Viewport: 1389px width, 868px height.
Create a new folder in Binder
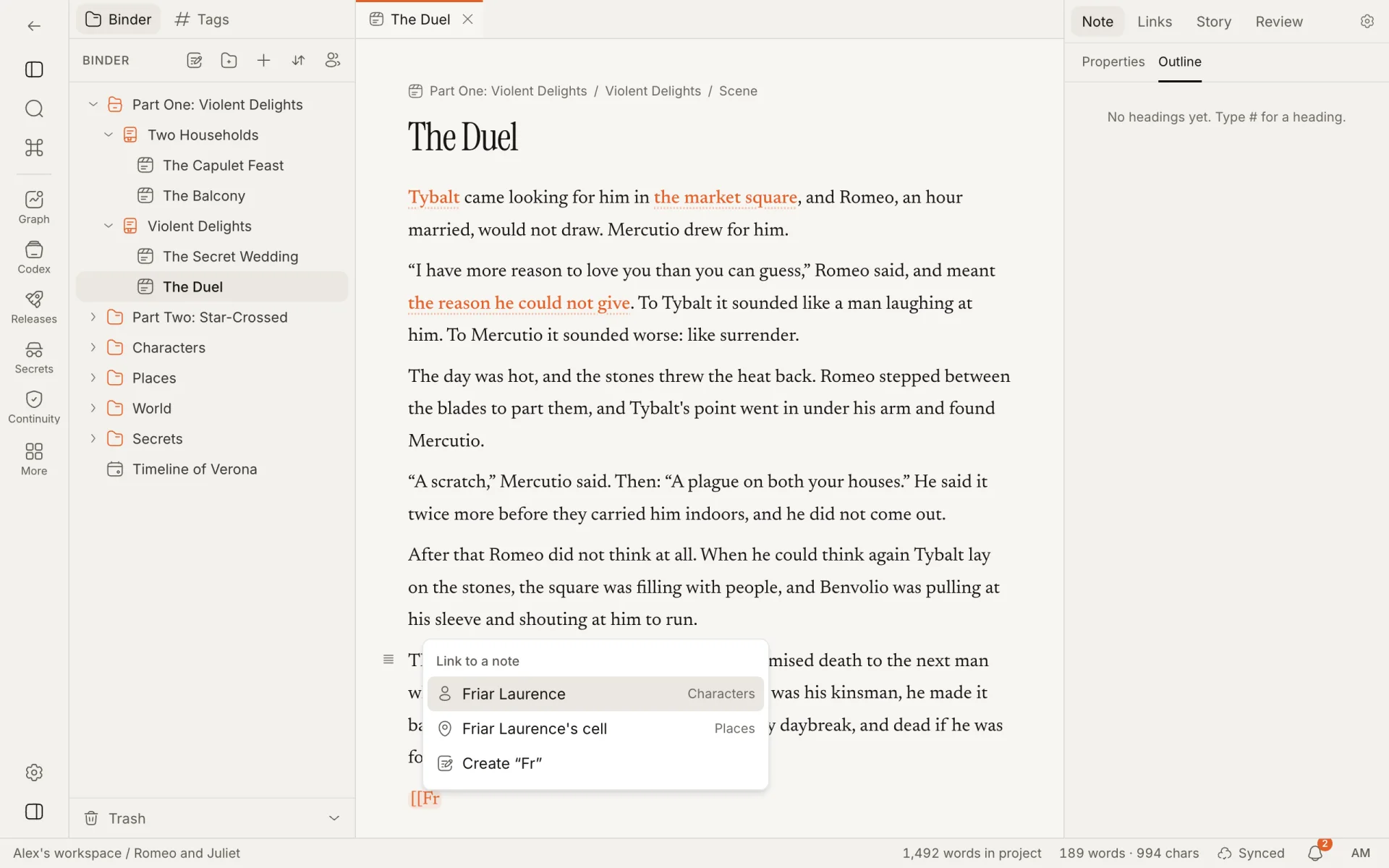pos(229,61)
